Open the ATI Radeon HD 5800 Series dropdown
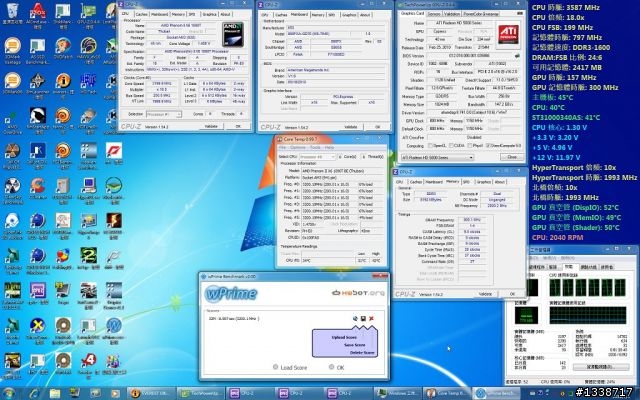 pyautogui.click(x=437, y=157)
